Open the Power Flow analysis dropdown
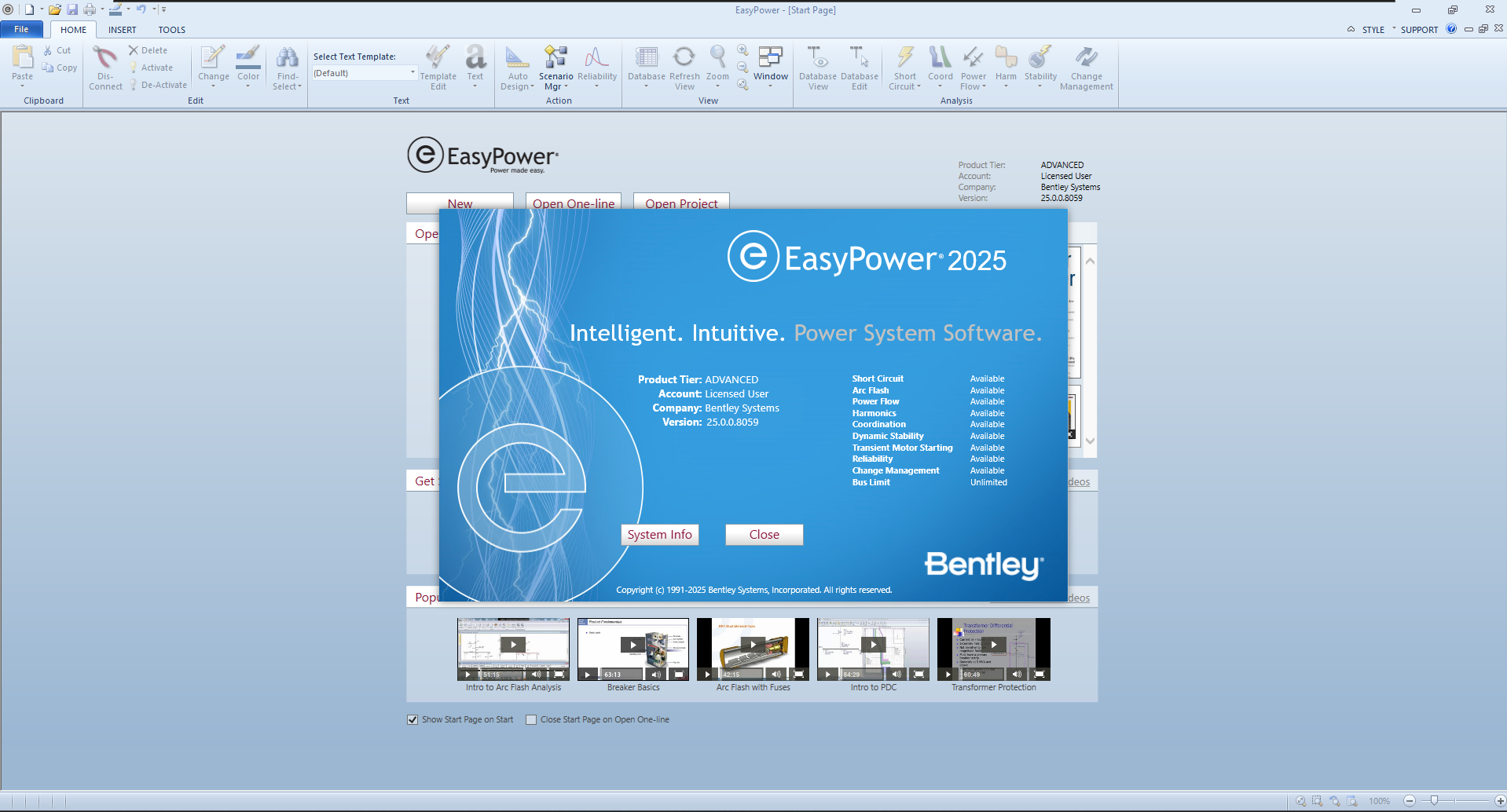This screenshot has width=1507, height=812. (x=973, y=68)
